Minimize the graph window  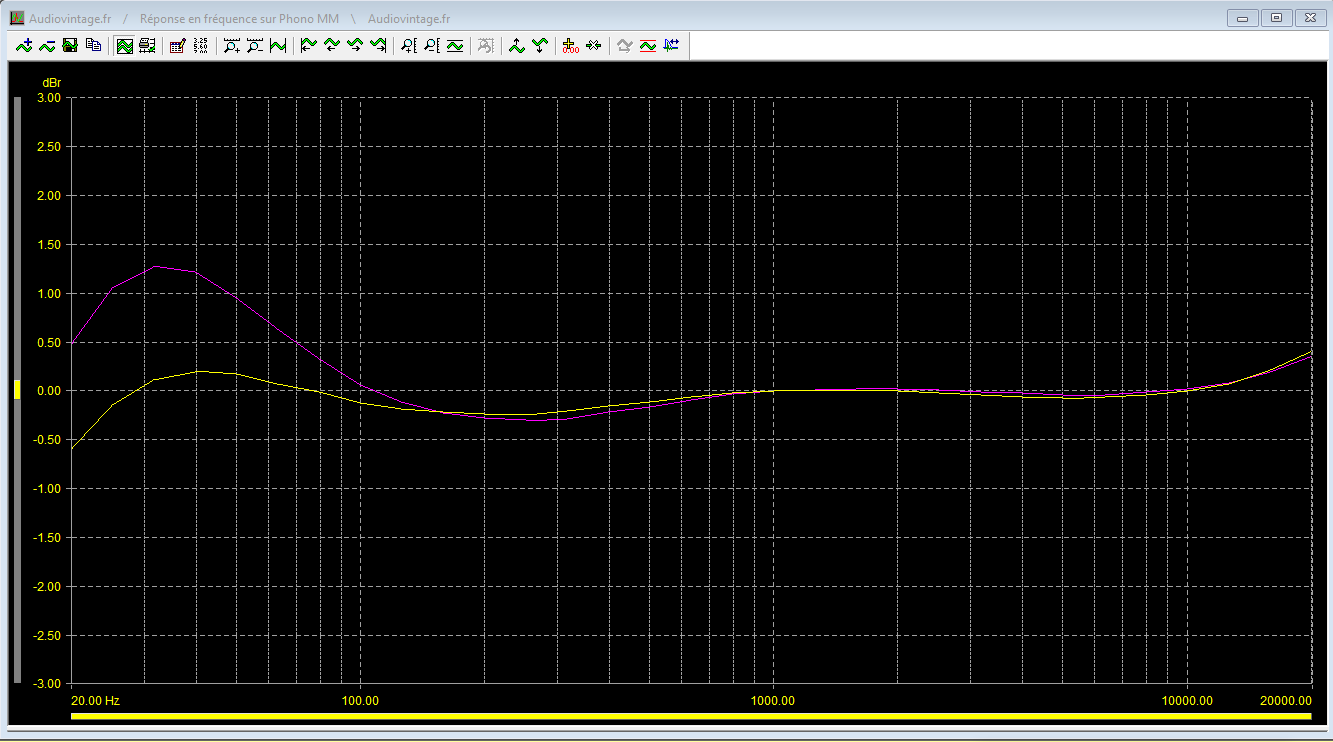[x=1243, y=17]
